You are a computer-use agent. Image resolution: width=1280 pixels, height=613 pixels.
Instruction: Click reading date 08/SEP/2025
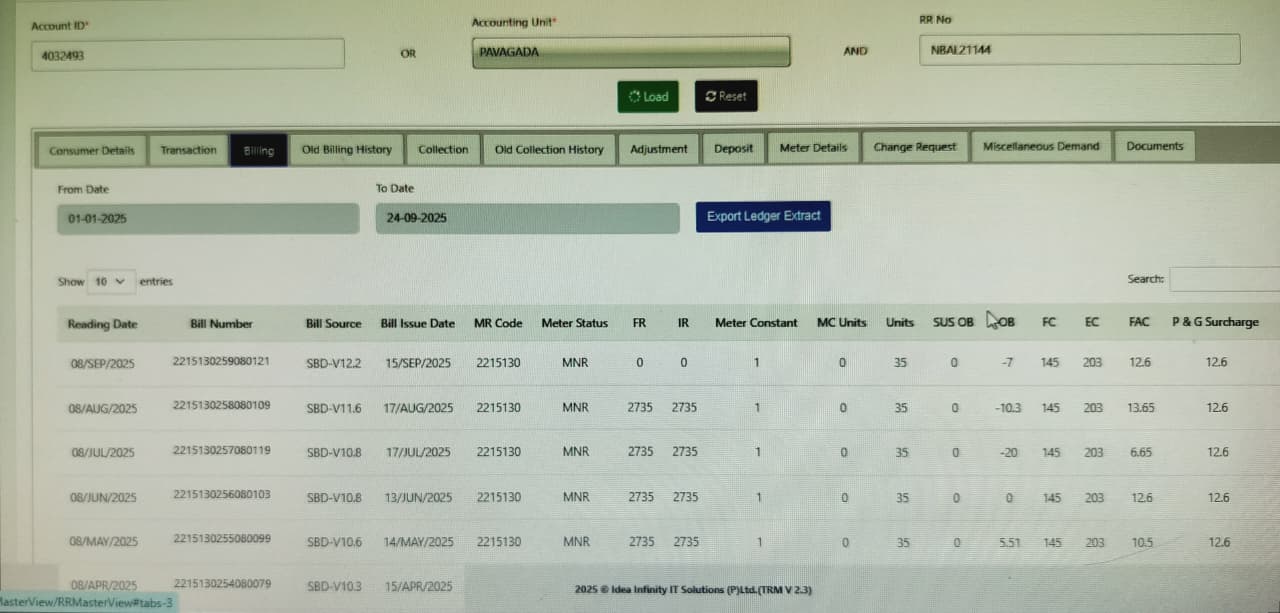click(x=102, y=364)
